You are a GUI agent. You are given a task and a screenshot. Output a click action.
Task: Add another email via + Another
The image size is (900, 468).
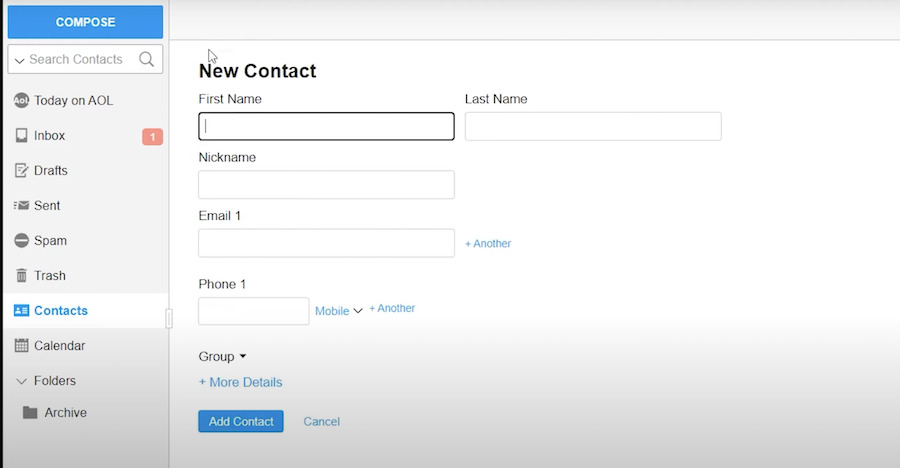point(488,243)
